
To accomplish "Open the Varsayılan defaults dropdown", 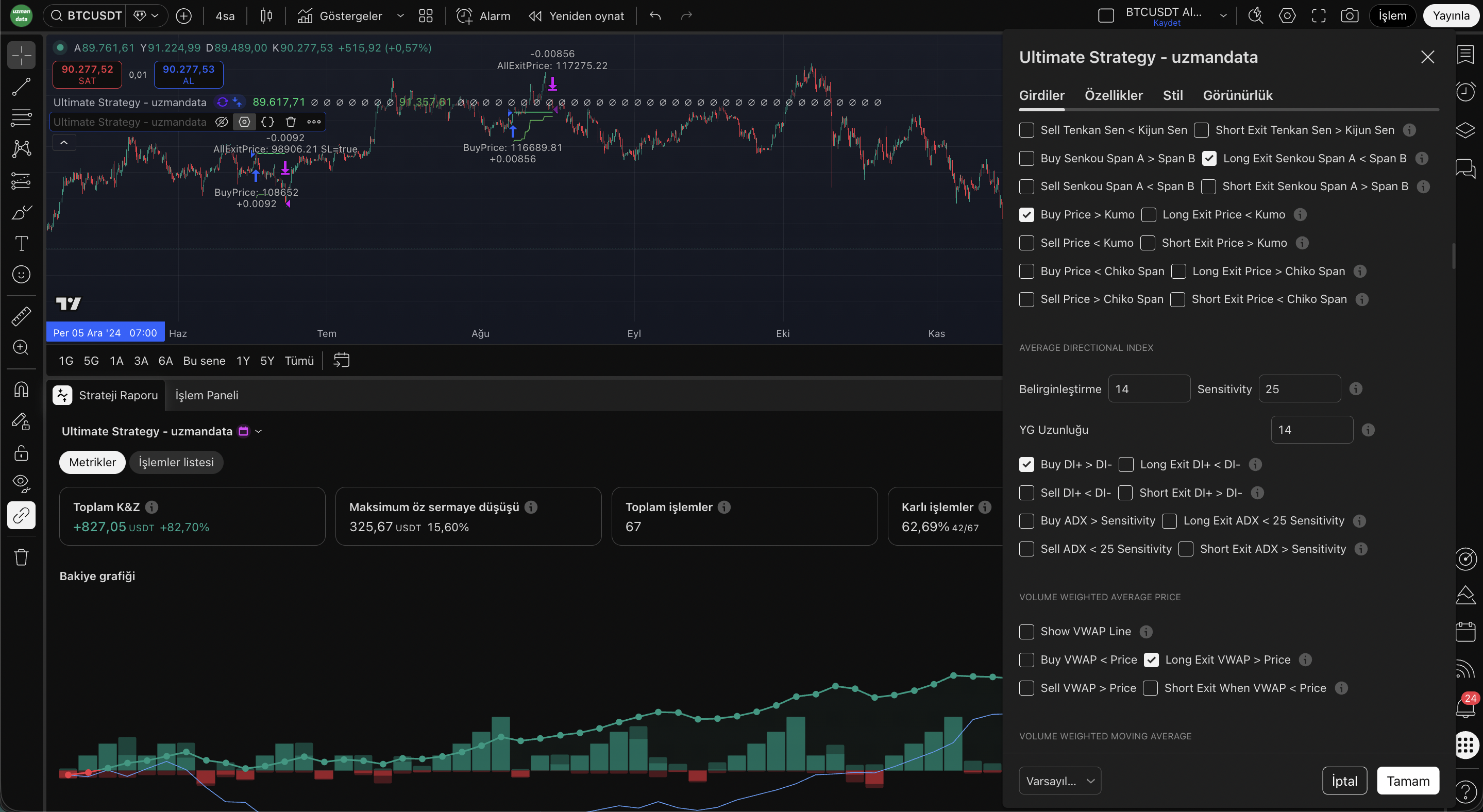I will (1059, 781).
